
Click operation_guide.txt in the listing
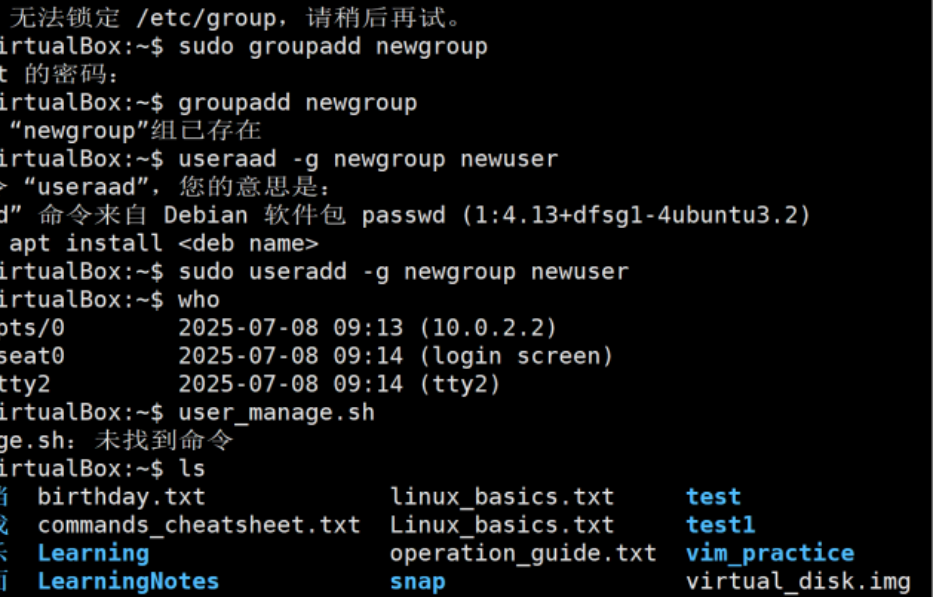click(523, 554)
